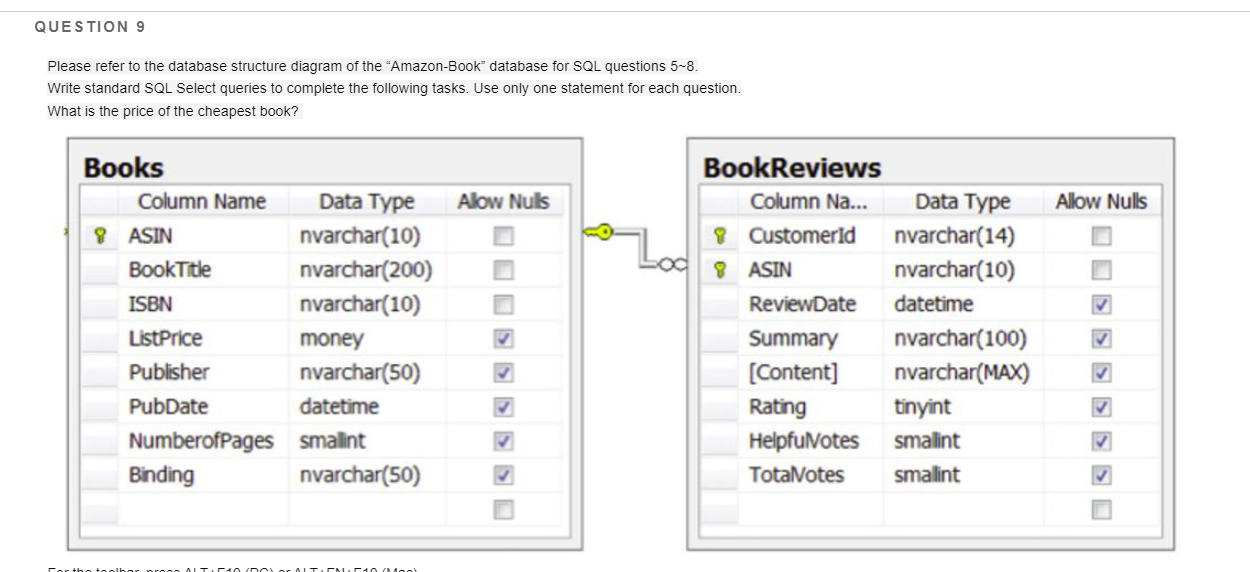Click the QUESTION 9 heading
Image resolution: width=1250 pixels, height=572 pixels.
pos(90,27)
